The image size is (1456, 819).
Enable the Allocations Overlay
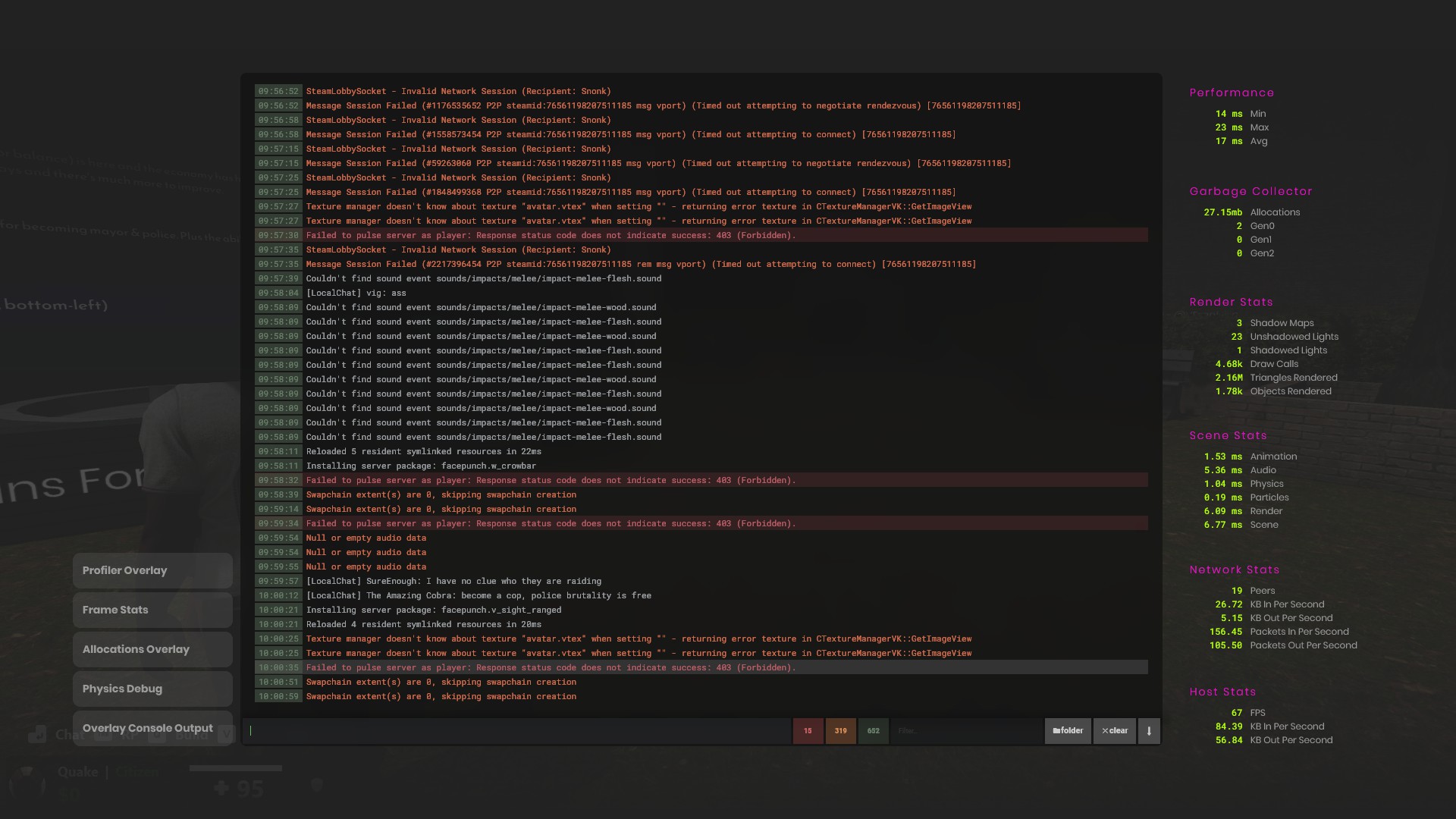pyautogui.click(x=152, y=649)
